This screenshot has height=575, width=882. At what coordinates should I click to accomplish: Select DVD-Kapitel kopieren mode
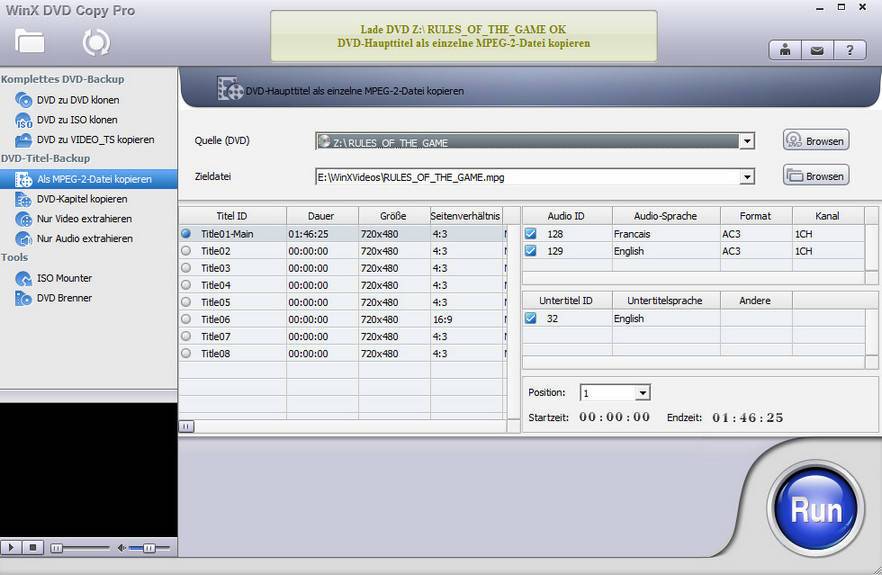pos(82,199)
